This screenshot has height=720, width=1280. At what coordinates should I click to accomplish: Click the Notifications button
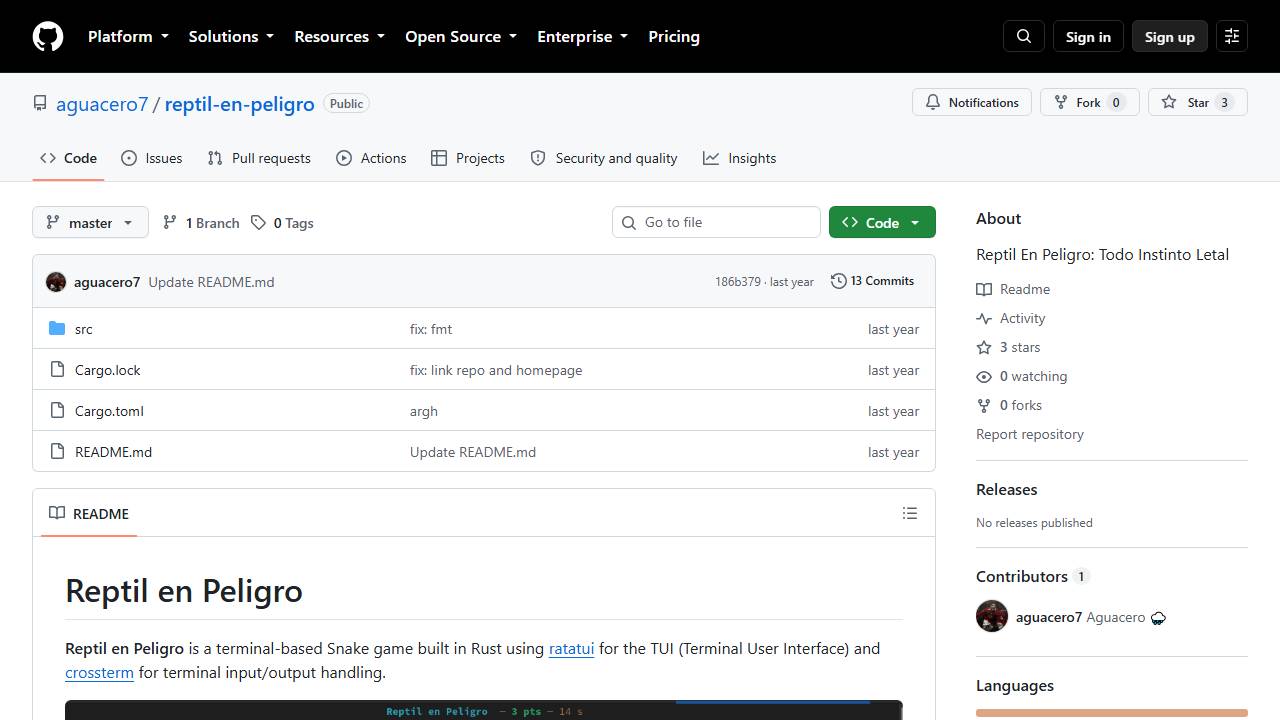coord(972,102)
